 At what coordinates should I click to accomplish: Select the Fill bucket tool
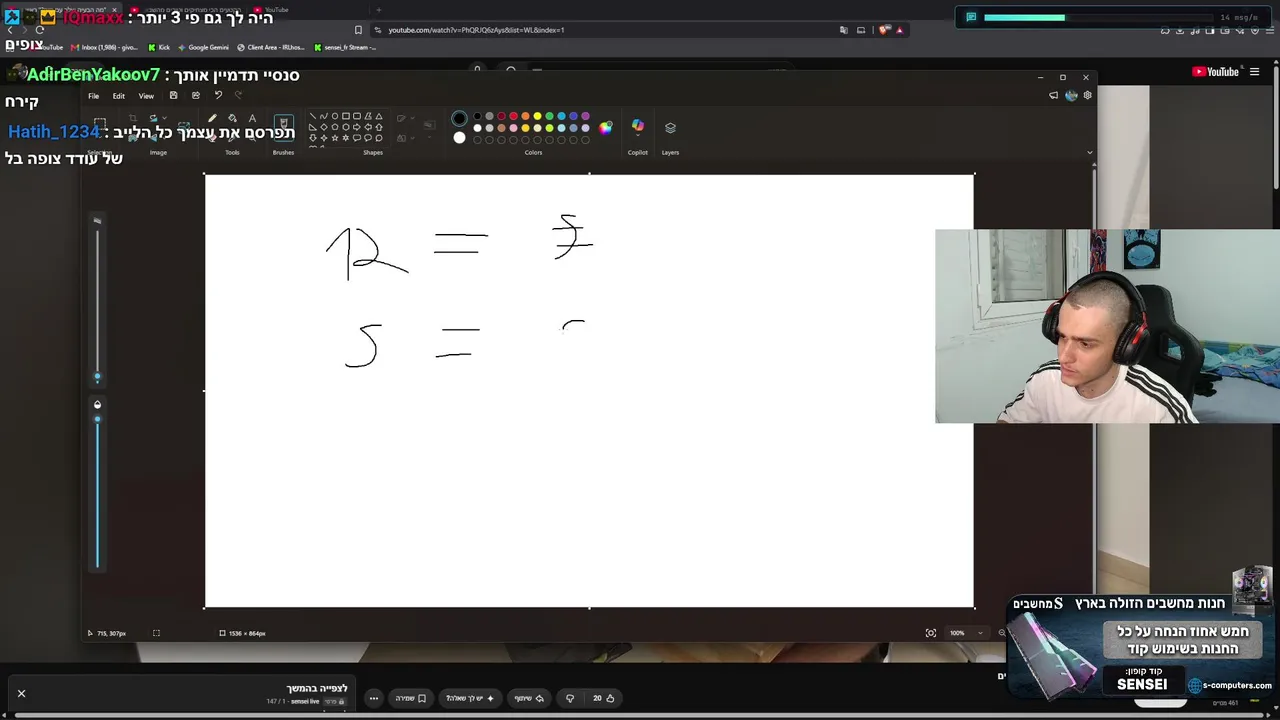pos(232,118)
